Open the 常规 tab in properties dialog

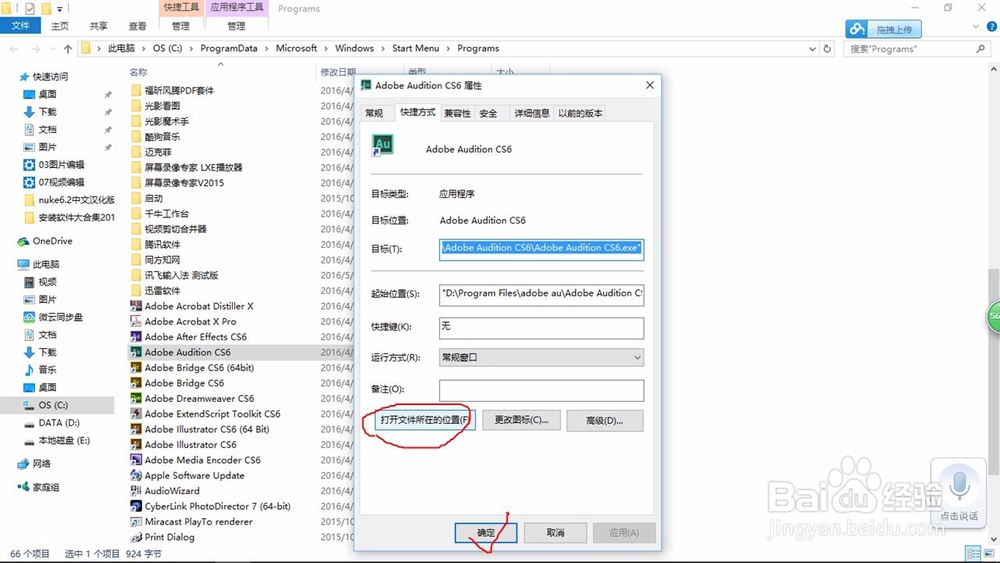374,113
